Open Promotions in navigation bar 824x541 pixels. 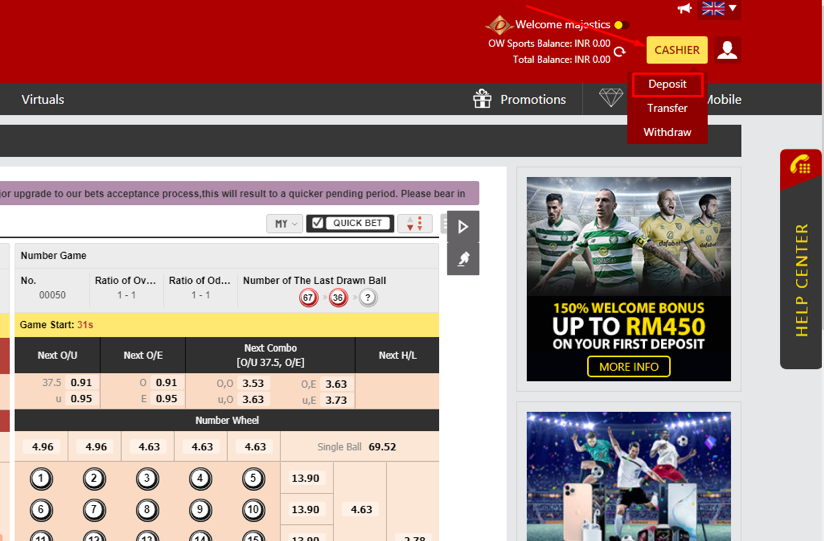[533, 99]
